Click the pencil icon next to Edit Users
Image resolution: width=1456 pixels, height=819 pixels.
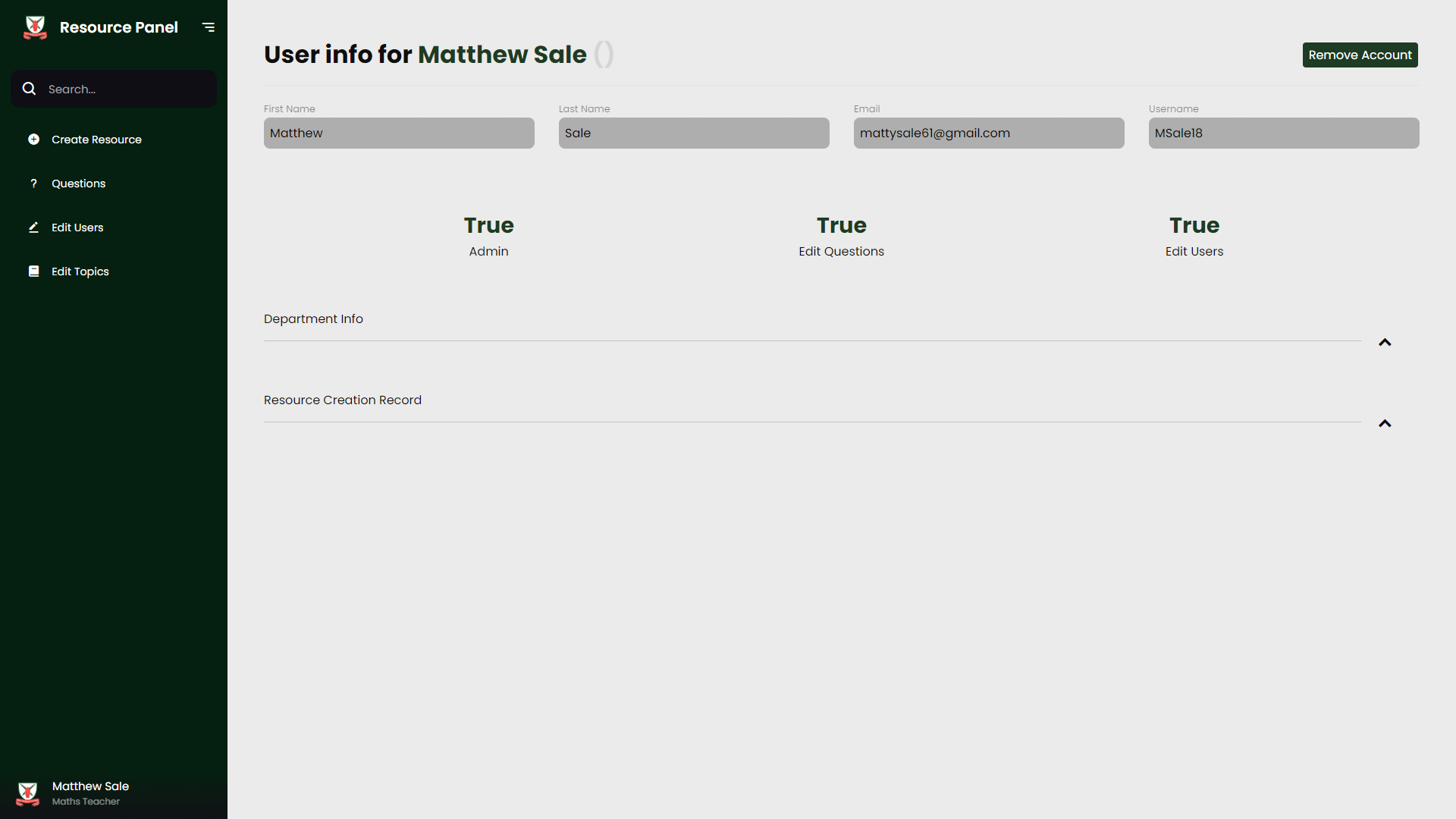[33, 227]
